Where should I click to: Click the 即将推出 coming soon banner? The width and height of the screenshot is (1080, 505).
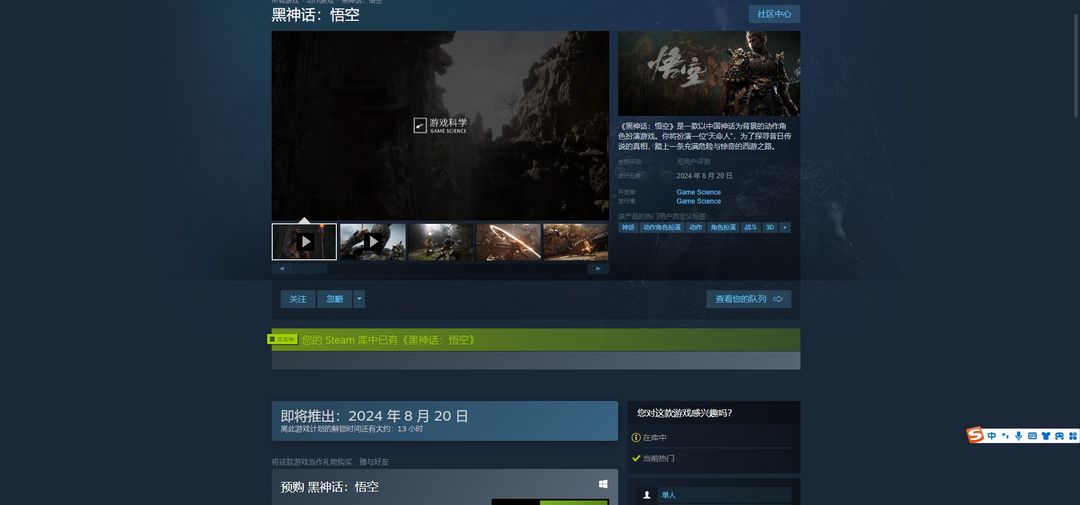(x=444, y=421)
